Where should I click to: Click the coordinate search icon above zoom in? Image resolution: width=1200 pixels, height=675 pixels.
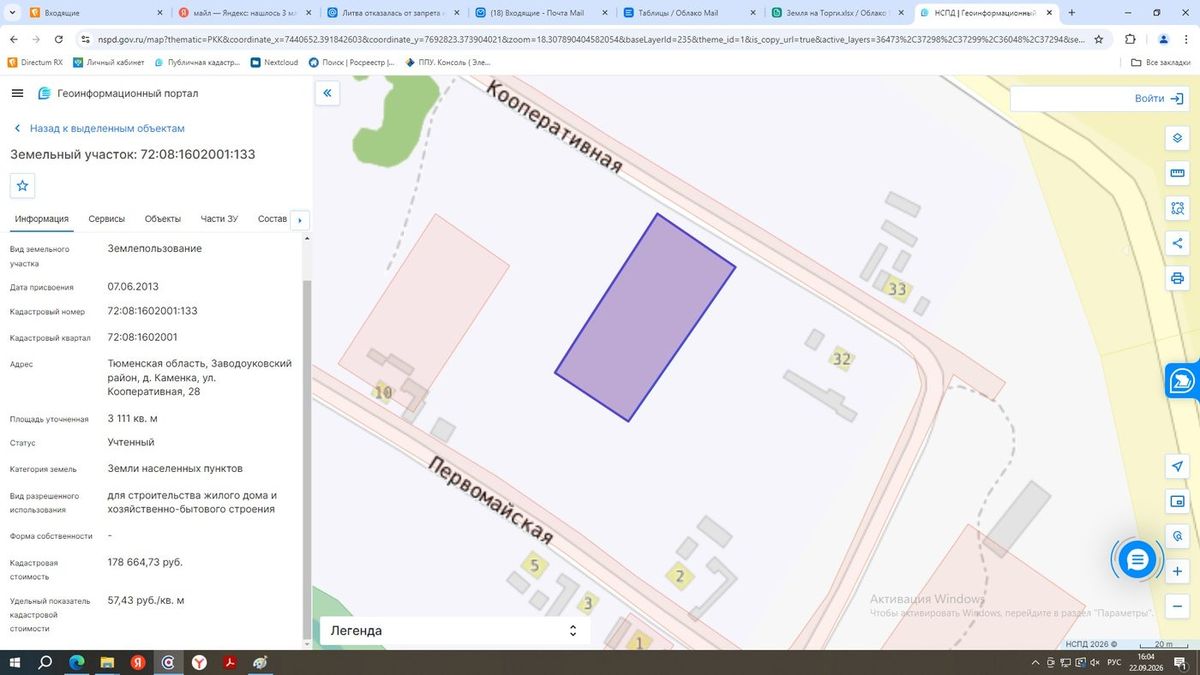[x=1177, y=536]
